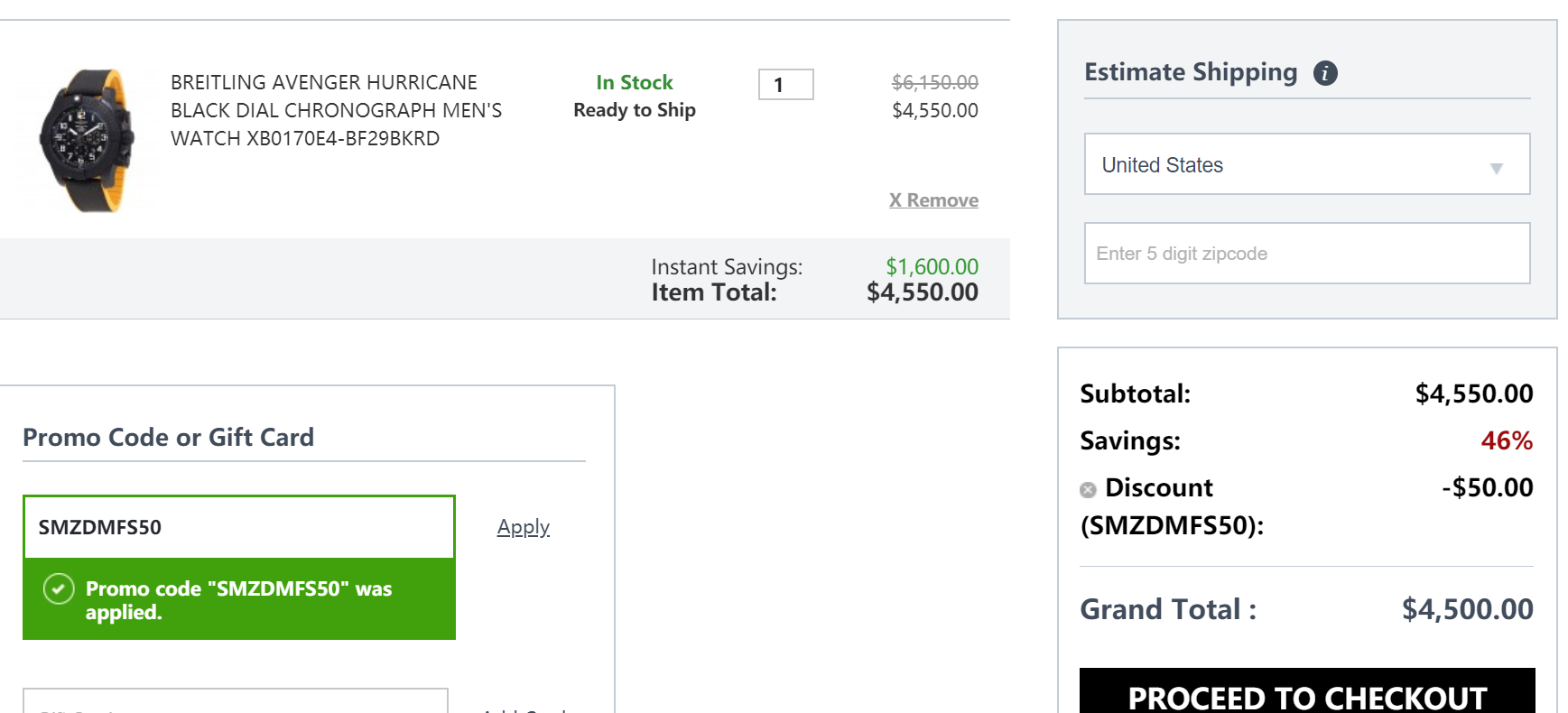The image size is (1568, 713).
Task: Click the zipcode input field
Action: pyautogui.click(x=1307, y=254)
